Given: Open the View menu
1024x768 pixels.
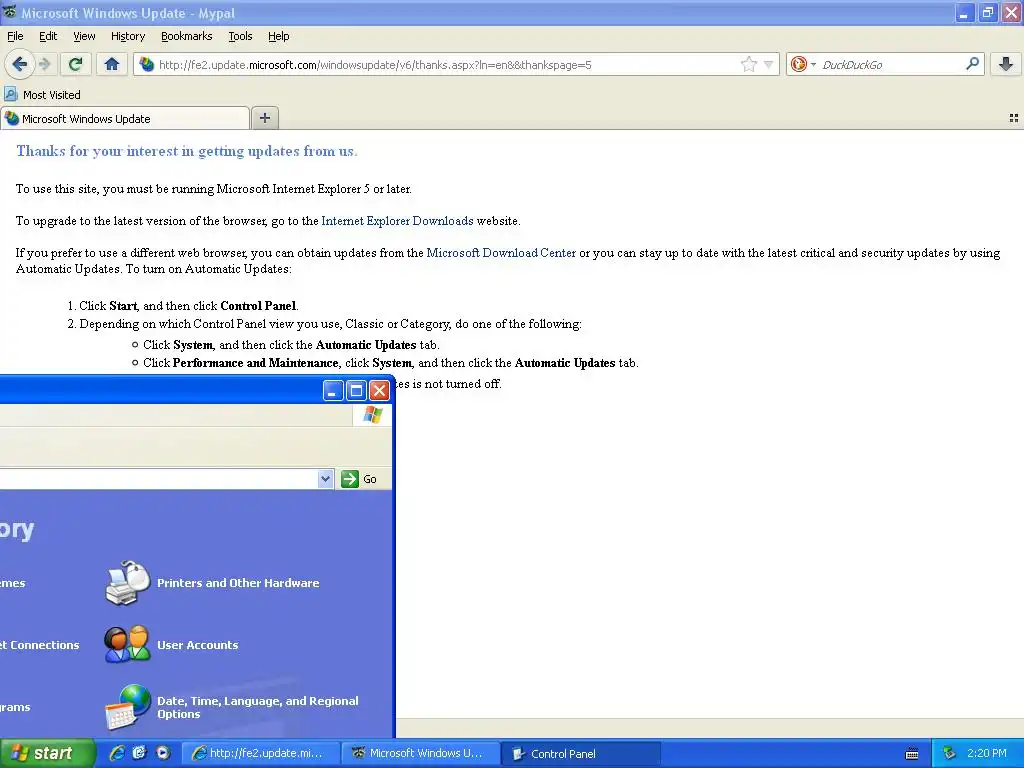Looking at the screenshot, I should point(84,36).
